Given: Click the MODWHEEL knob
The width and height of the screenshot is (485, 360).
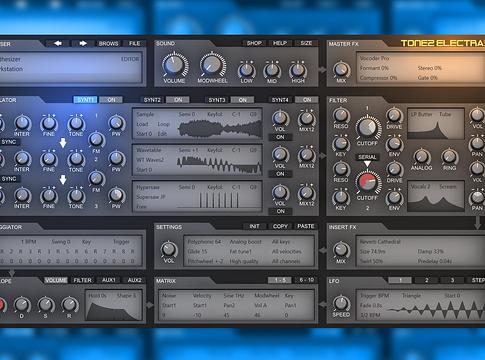Looking at the screenshot, I should (212, 65).
